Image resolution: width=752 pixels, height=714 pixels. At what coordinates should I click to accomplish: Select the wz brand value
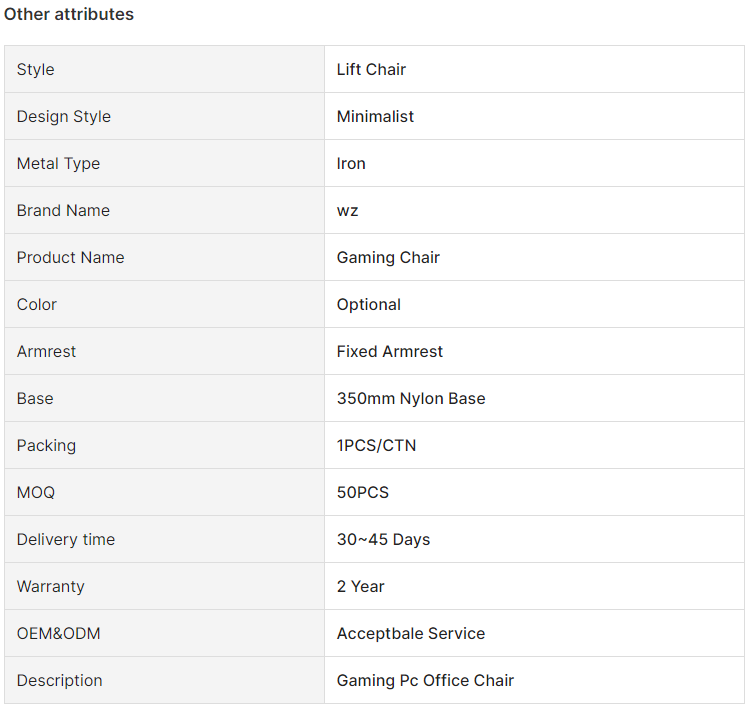click(x=347, y=211)
